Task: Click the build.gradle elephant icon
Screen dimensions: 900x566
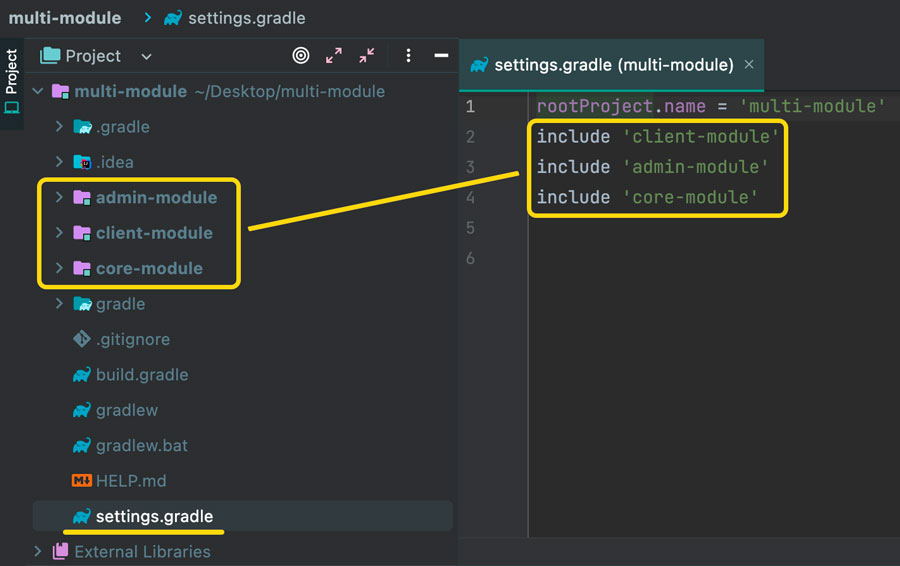Action: pos(82,375)
